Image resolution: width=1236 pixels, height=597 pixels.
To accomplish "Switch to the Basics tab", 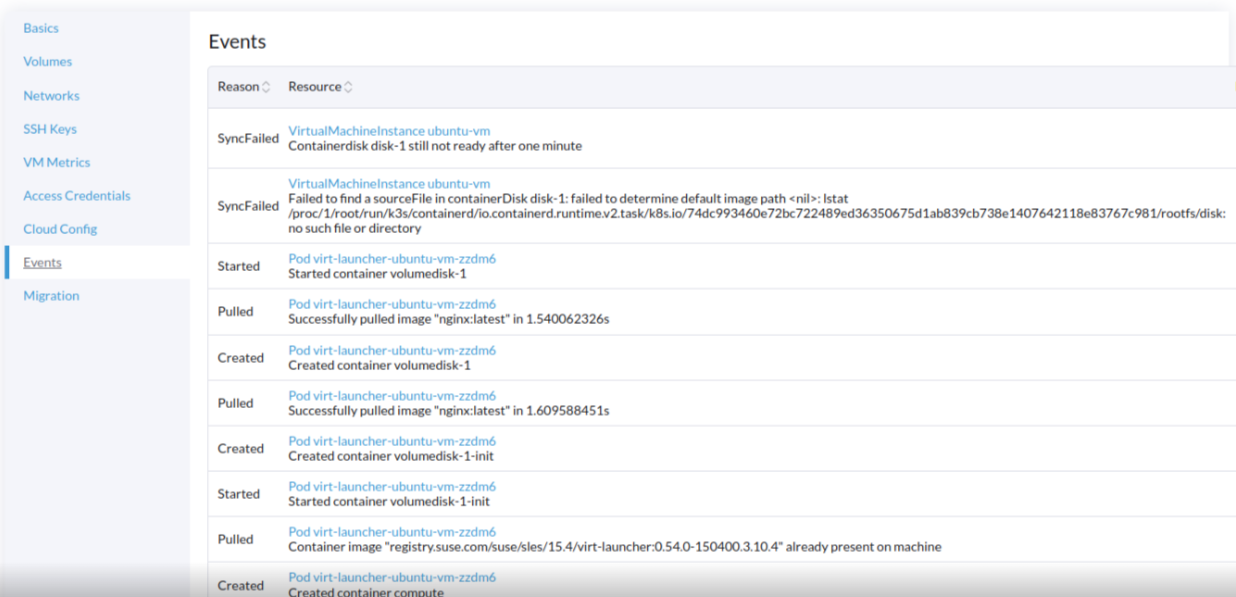I will pyautogui.click(x=41, y=28).
